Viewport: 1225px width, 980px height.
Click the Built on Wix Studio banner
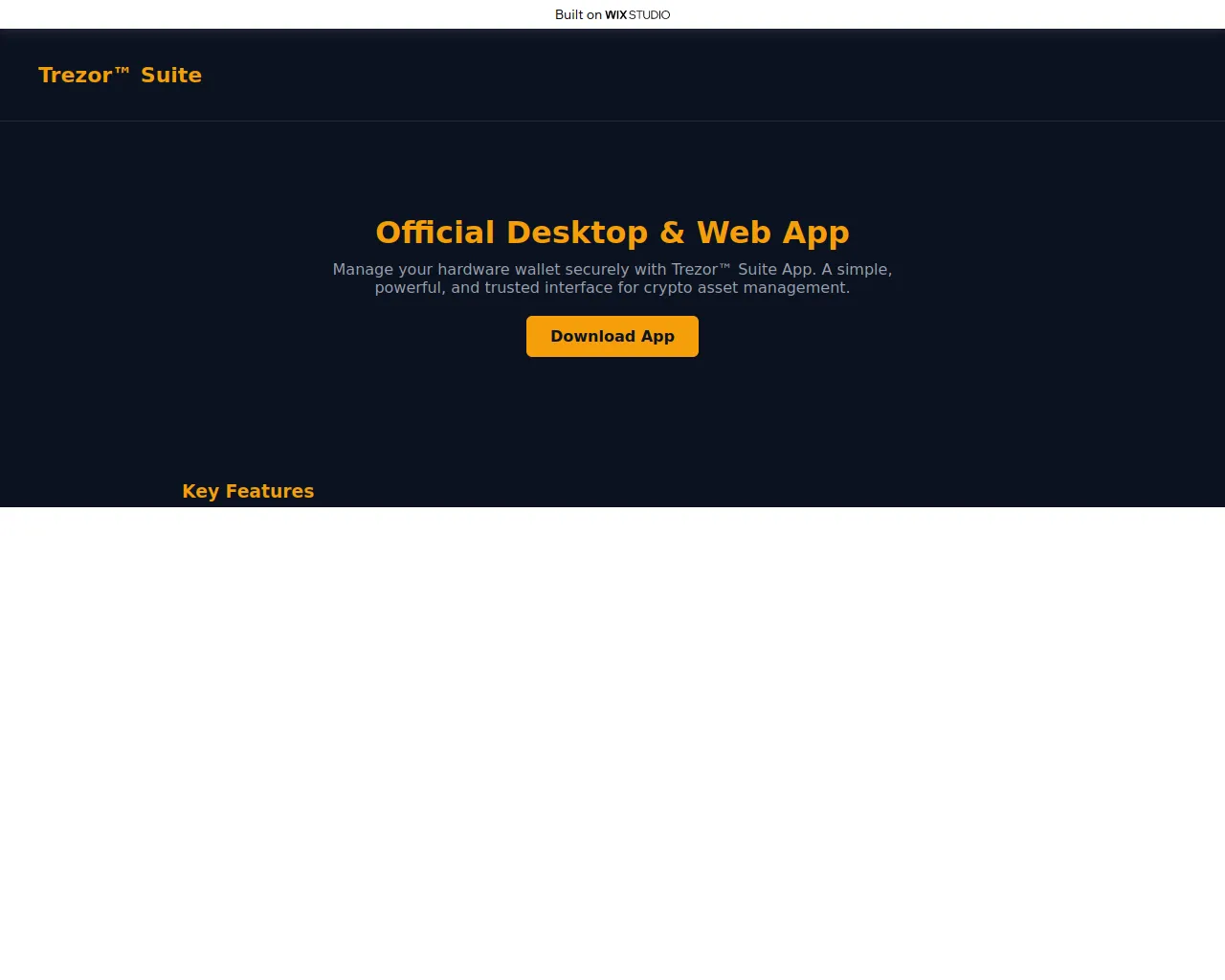[612, 14]
